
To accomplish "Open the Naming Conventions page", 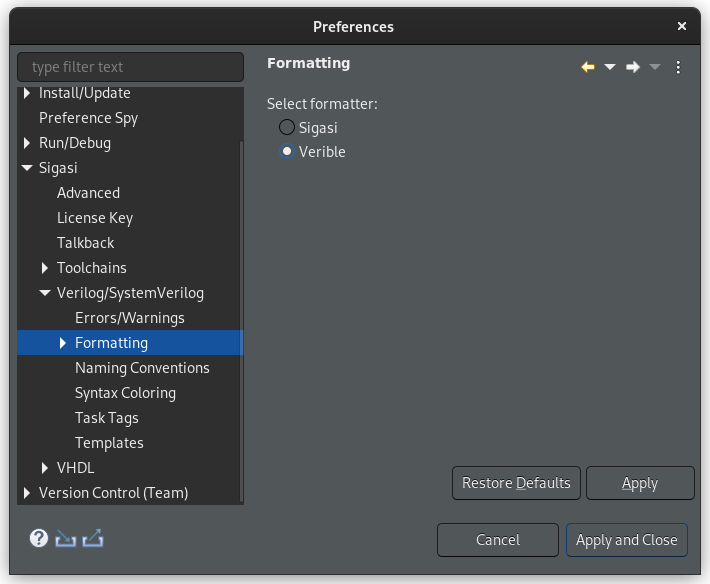I will coord(142,368).
